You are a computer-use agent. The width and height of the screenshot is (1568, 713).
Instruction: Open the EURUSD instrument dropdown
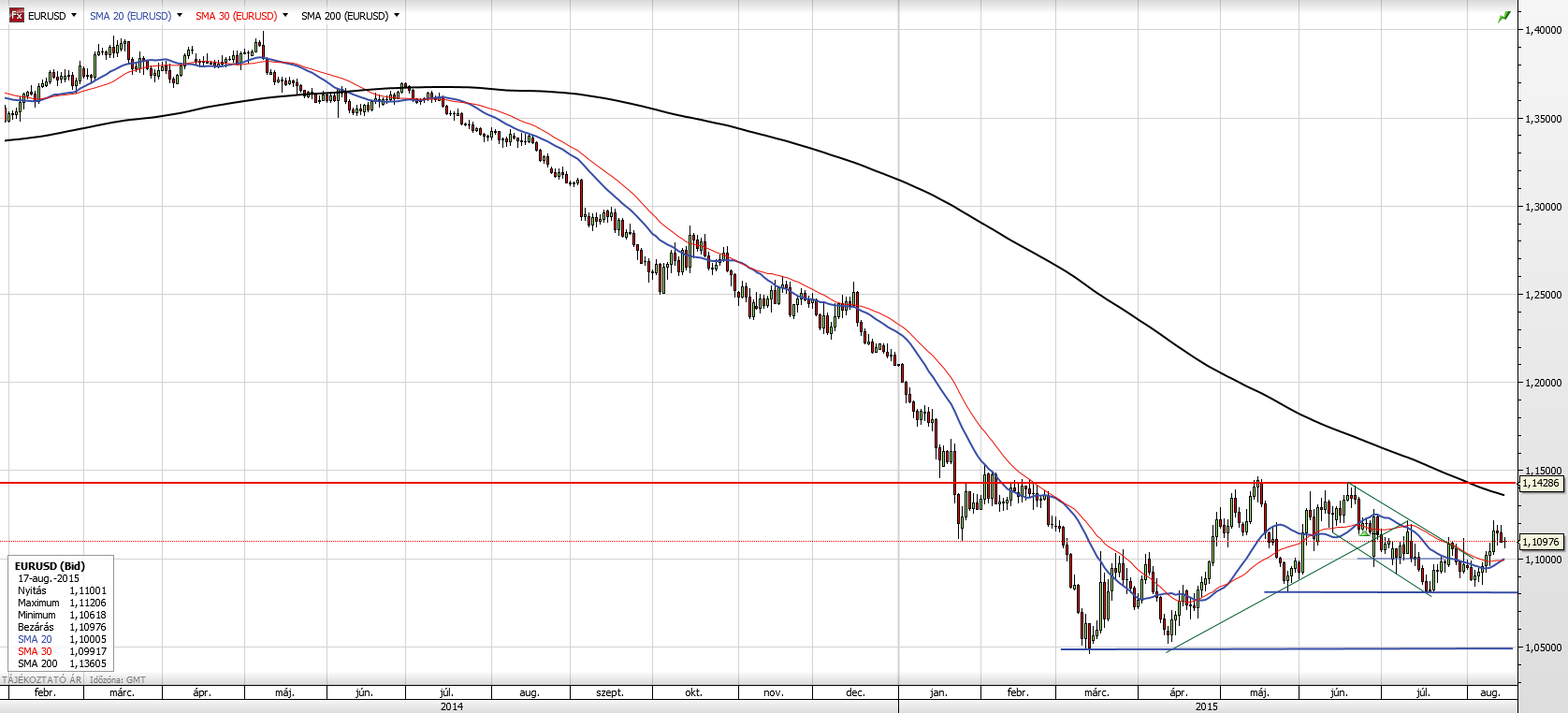[74, 16]
